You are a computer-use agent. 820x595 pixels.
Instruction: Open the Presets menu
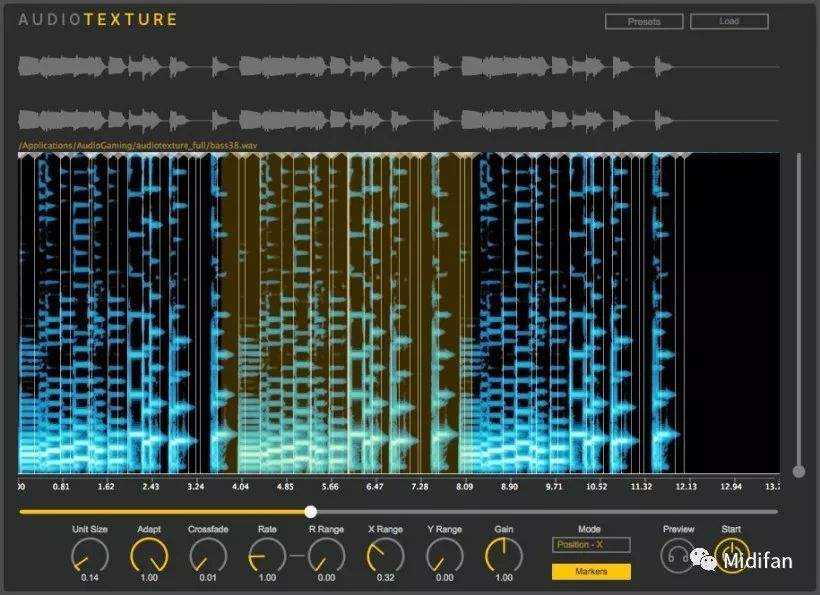click(x=644, y=21)
